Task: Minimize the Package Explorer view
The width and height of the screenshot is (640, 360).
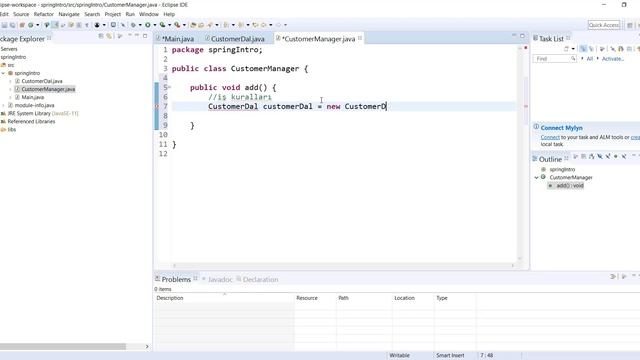Action: (x=137, y=36)
